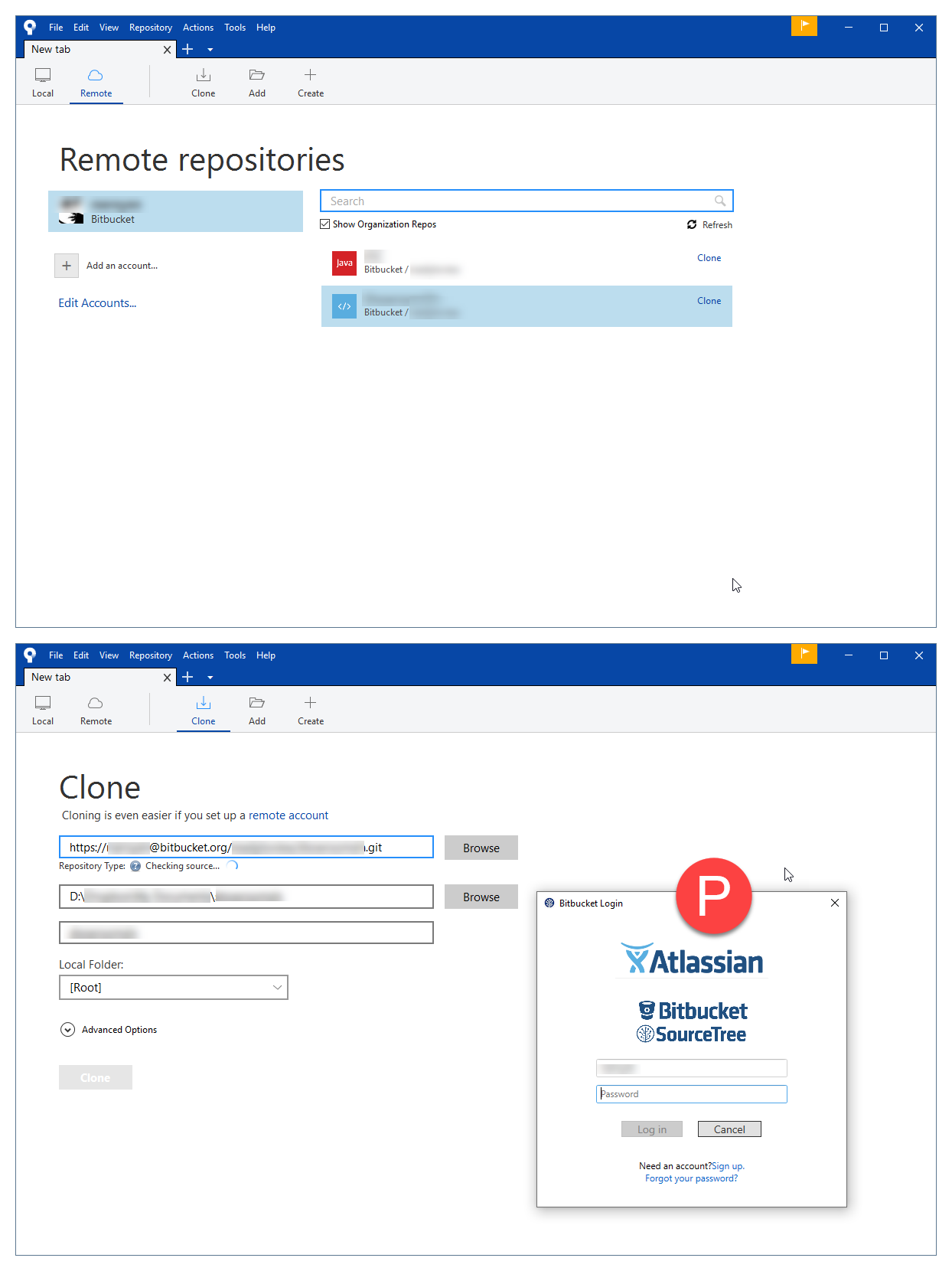Image resolution: width=952 pixels, height=1271 pixels.
Task: Select the blue code repository icon
Action: (x=344, y=306)
